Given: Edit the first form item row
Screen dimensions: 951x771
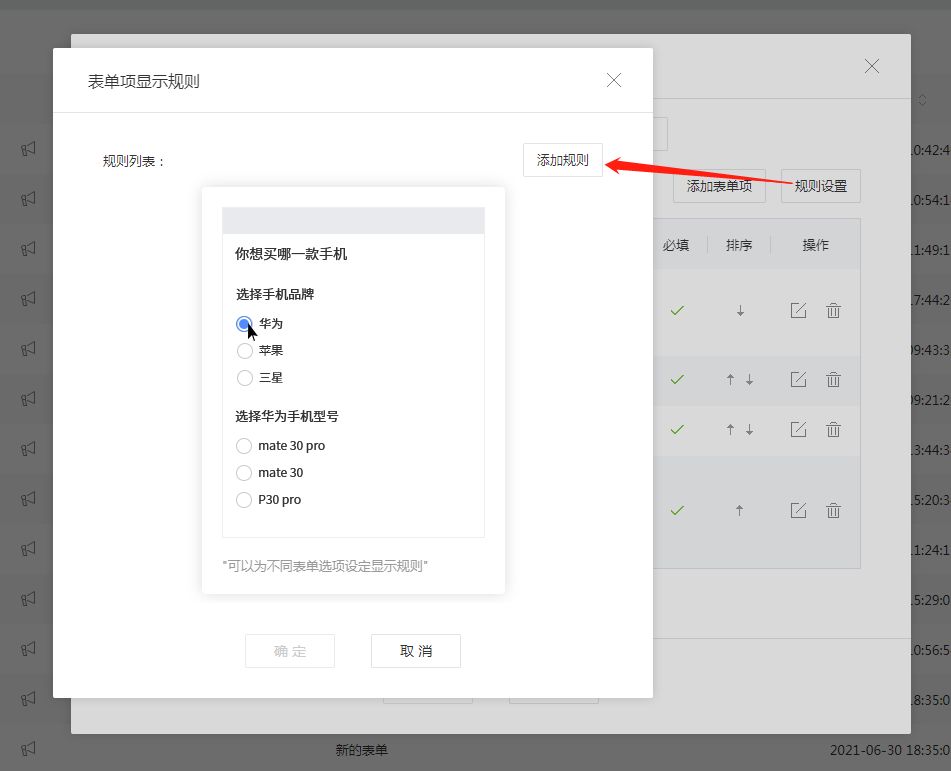Looking at the screenshot, I should 799,311.
